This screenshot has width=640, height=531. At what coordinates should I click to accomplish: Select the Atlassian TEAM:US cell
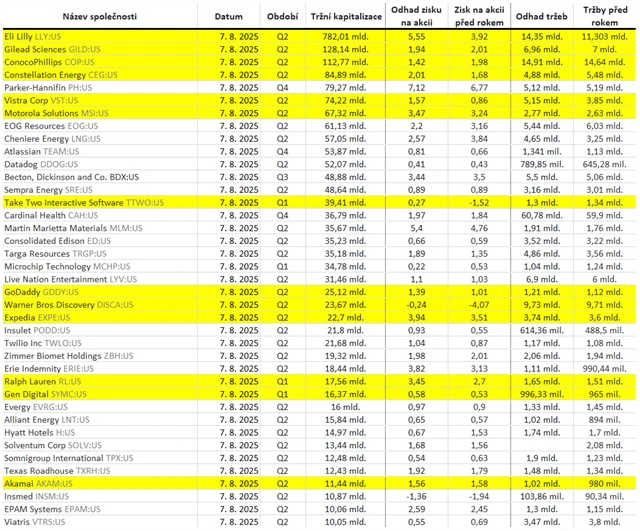(x=100, y=151)
